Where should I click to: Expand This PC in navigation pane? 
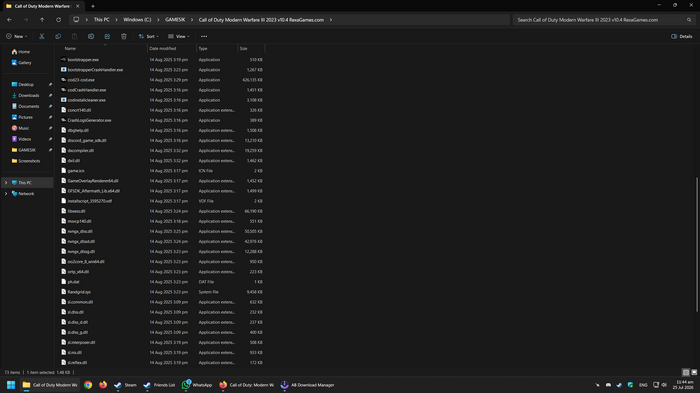click(6, 183)
